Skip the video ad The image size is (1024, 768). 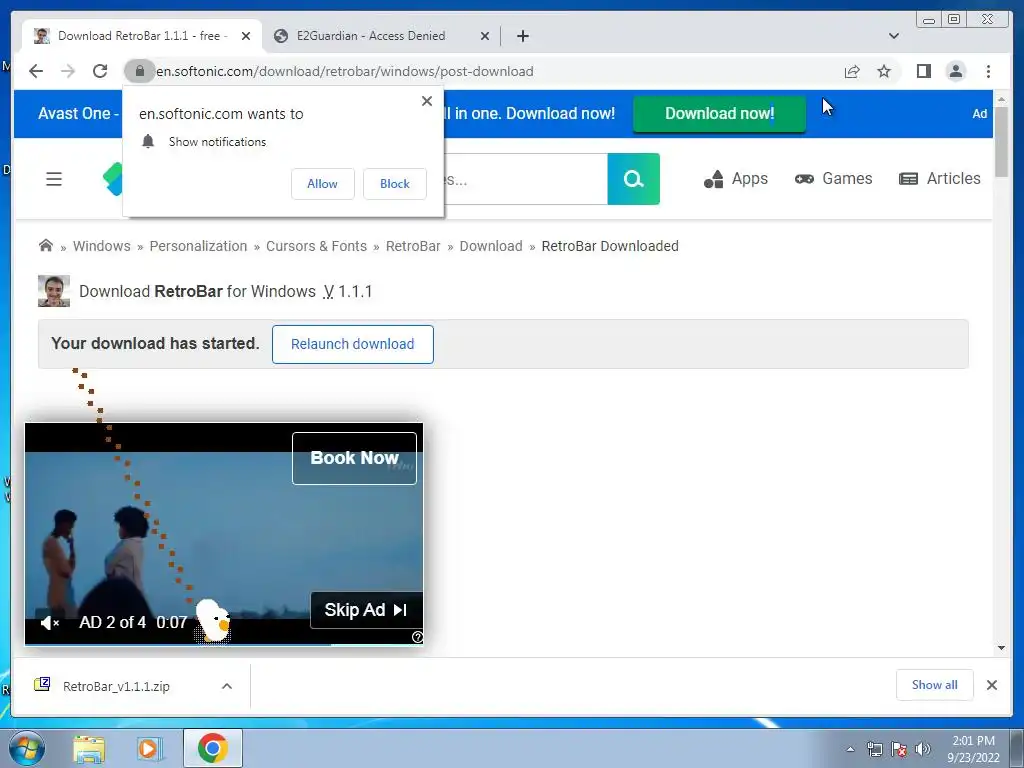point(366,610)
